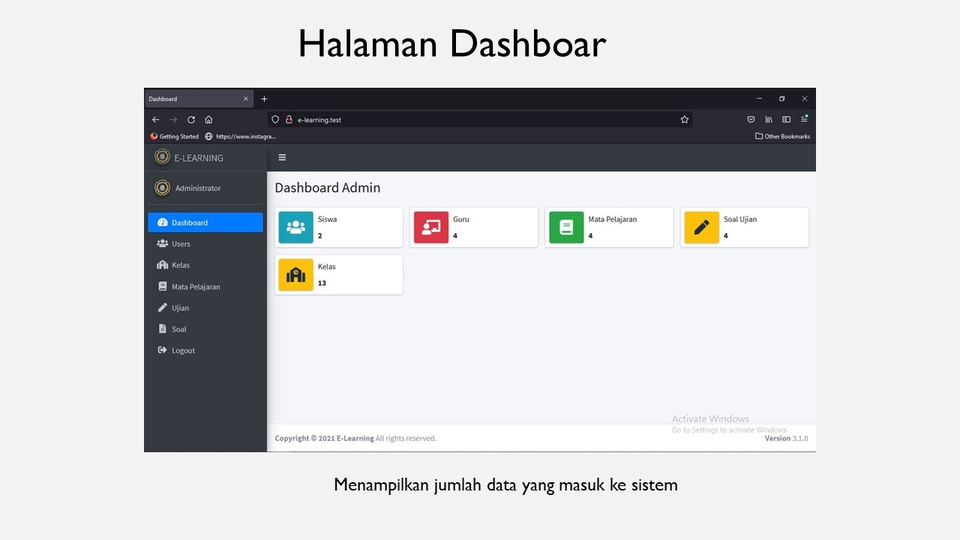Screen dimensions: 960x540
Task: Click the browser forward arrow
Action: click(x=173, y=120)
